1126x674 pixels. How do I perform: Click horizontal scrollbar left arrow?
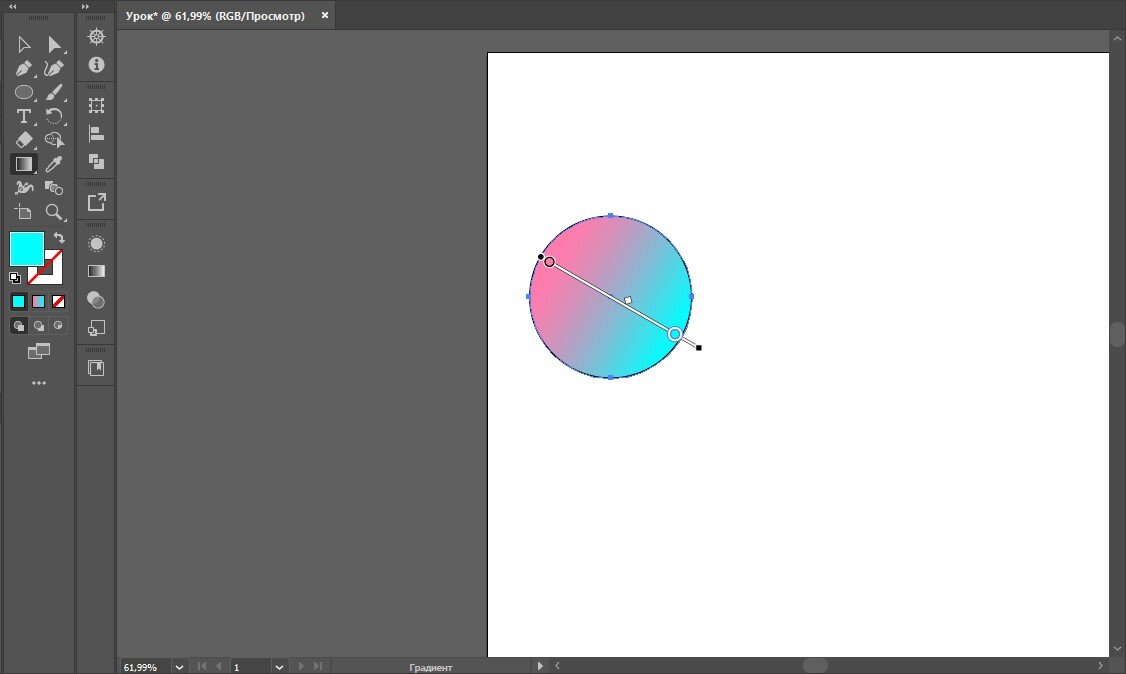point(557,666)
